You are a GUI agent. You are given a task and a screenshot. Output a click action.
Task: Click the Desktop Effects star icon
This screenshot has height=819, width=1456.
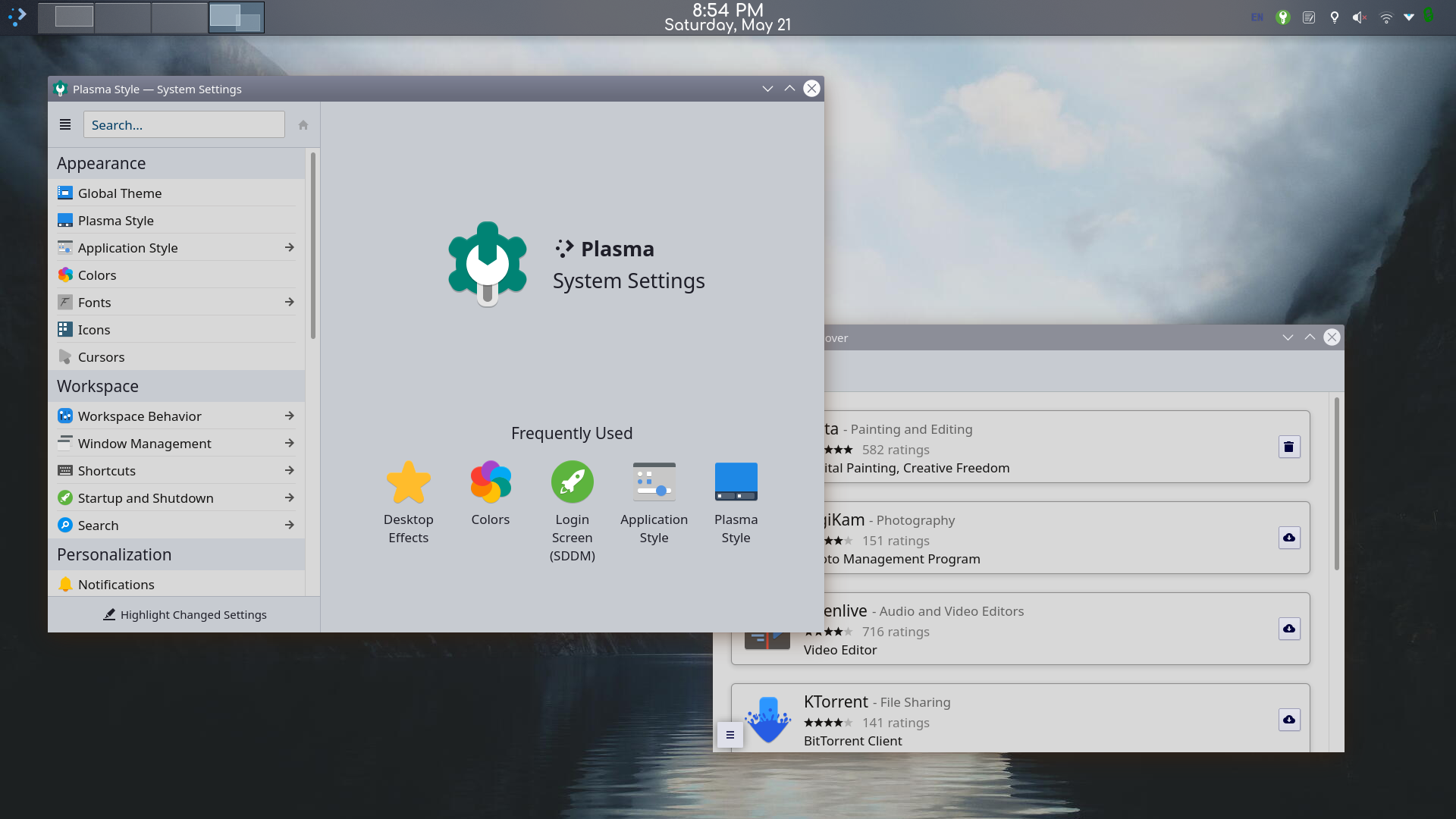click(x=409, y=482)
